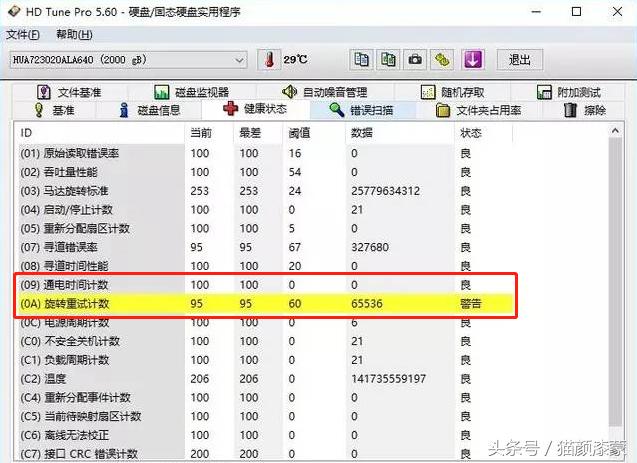Switch to the 磁盘信息 tab
This screenshot has width=637, height=463.
[x=149, y=110]
